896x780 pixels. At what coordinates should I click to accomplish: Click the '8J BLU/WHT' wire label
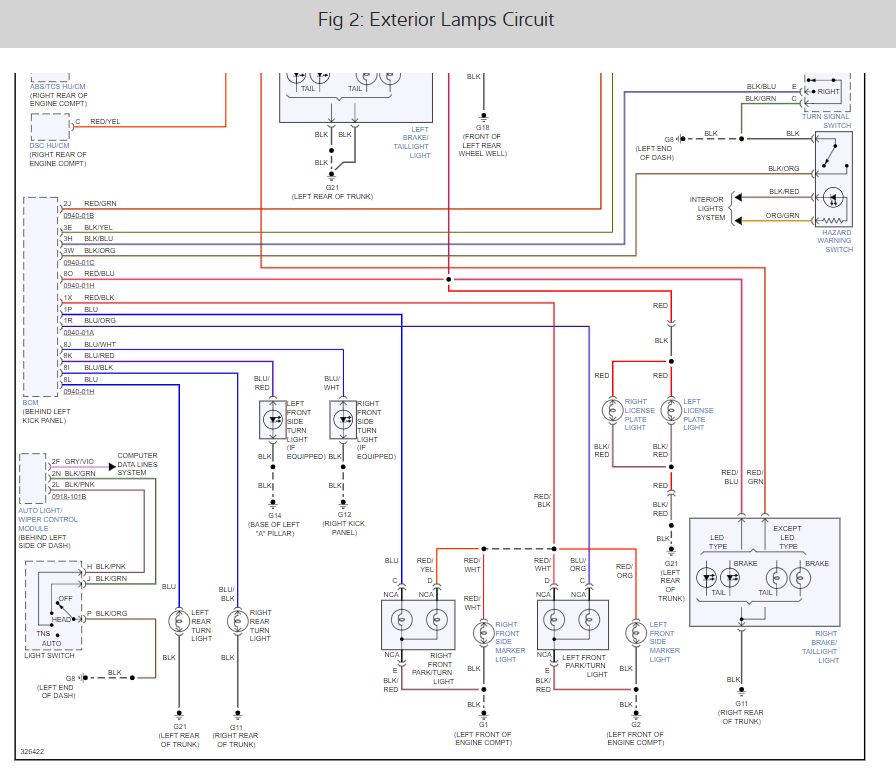coord(90,345)
